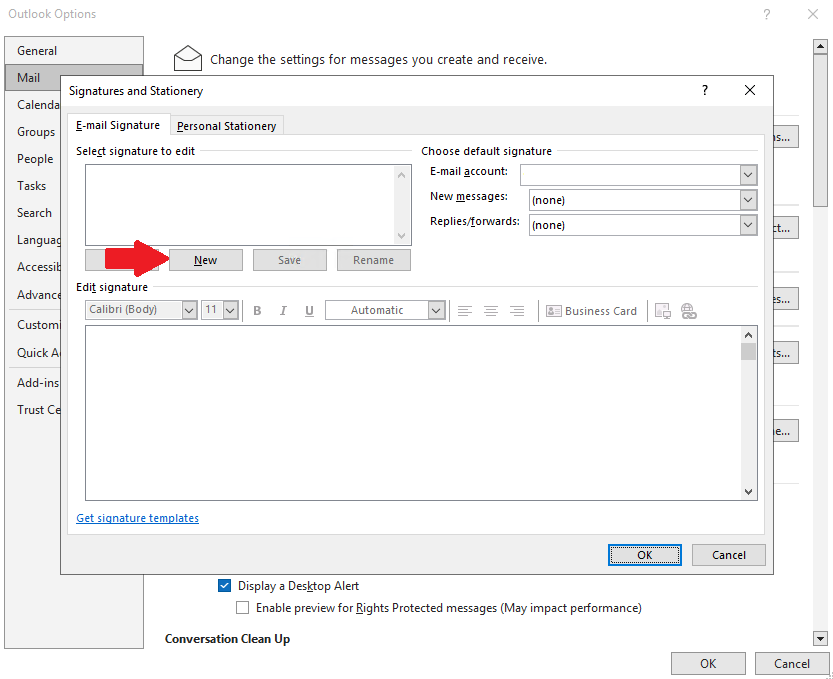The width and height of the screenshot is (833, 679).
Task: Close the Signatures and Stationery dialog
Action: click(x=750, y=90)
